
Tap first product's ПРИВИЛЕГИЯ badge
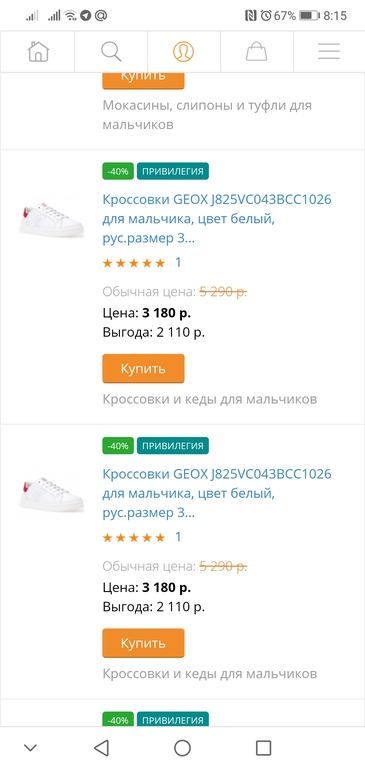(x=173, y=171)
